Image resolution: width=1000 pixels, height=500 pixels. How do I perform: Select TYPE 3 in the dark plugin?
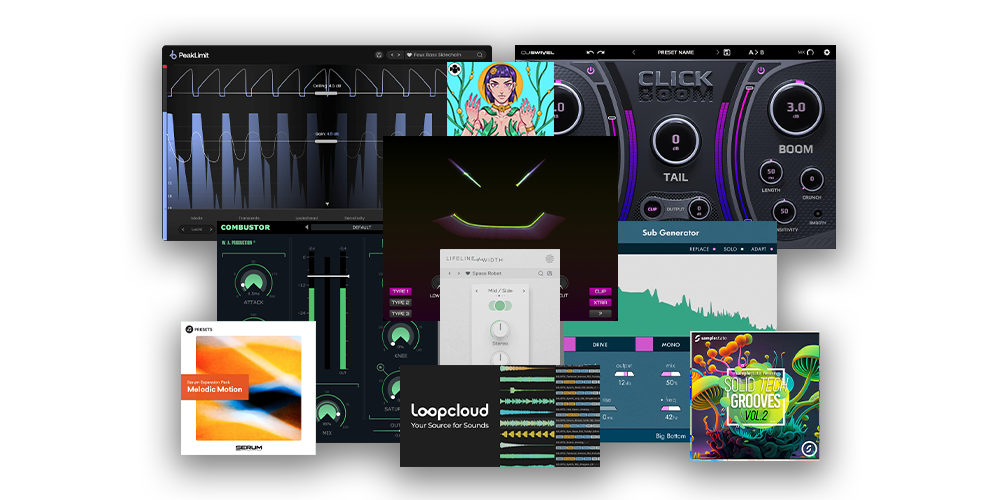point(400,314)
